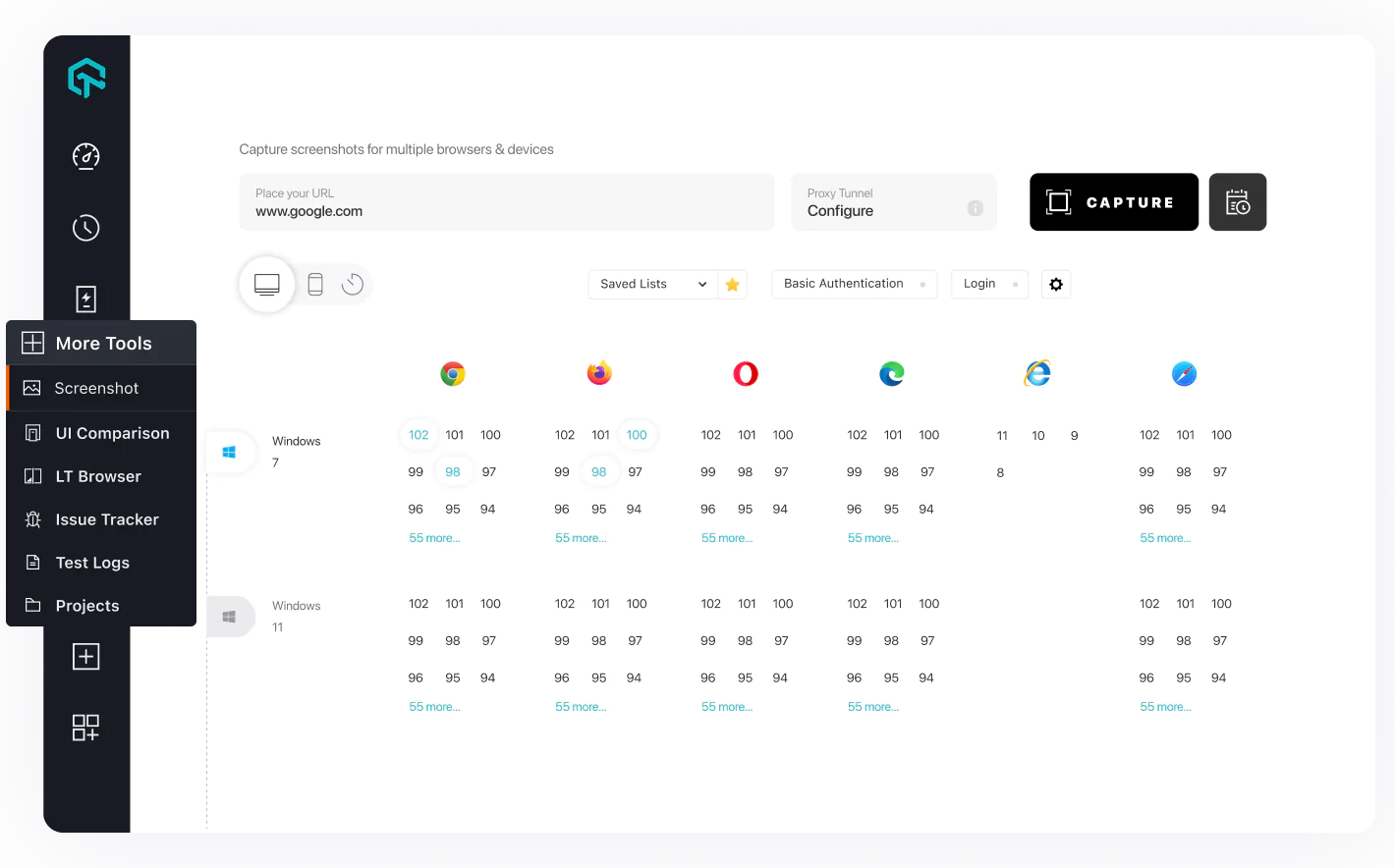Toggle Internet Explorer version 11
1395x868 pixels.
click(x=1002, y=436)
